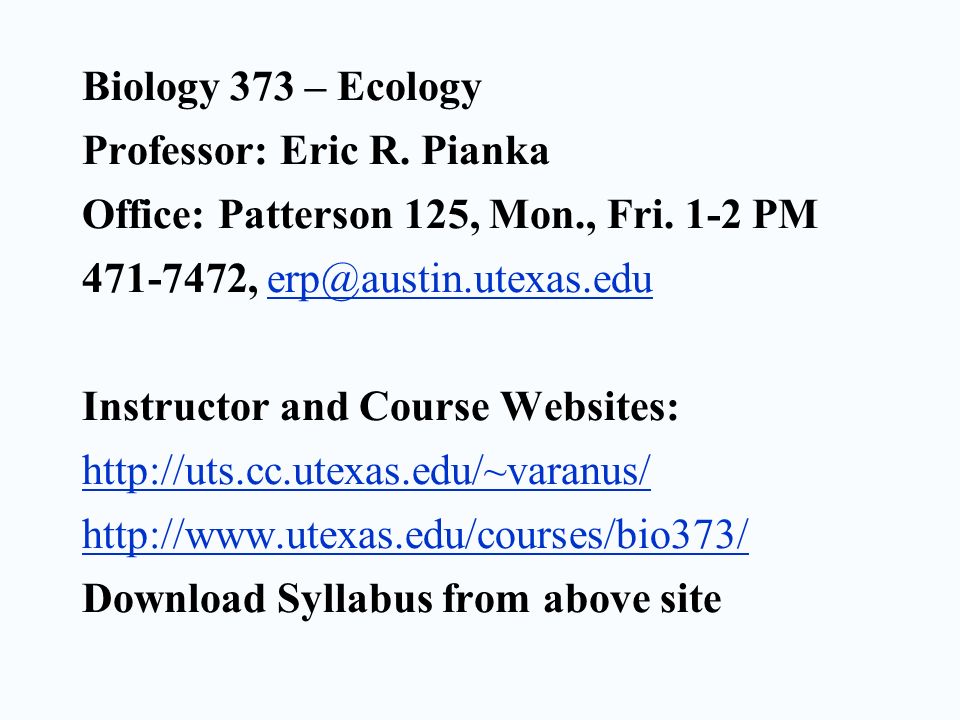Click the word Instructor in the heading
960x720 pixels.
tap(175, 407)
